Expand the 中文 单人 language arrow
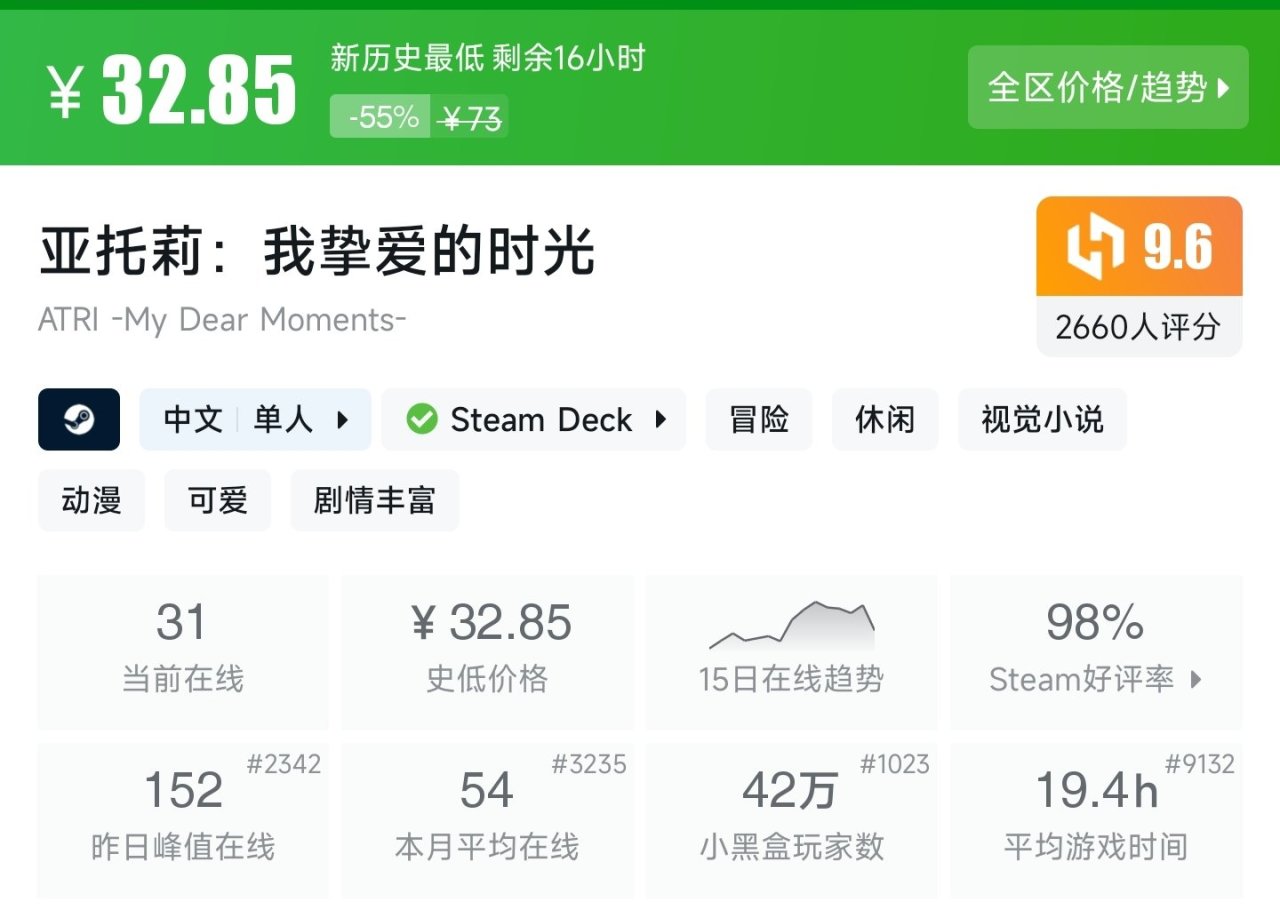Screen dimensions: 1280x910 coord(343,420)
